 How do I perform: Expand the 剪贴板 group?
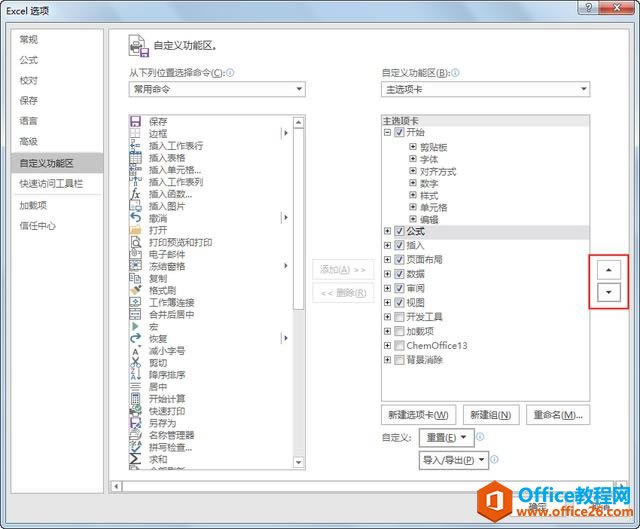pos(413,147)
